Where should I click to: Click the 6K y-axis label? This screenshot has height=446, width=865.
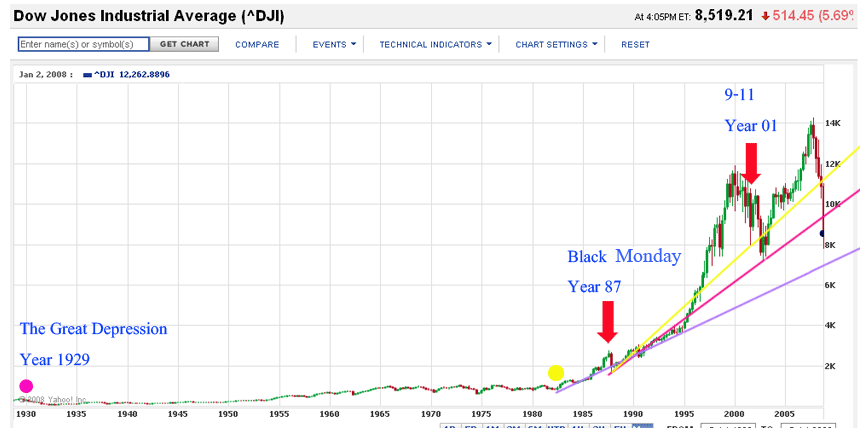click(830, 285)
